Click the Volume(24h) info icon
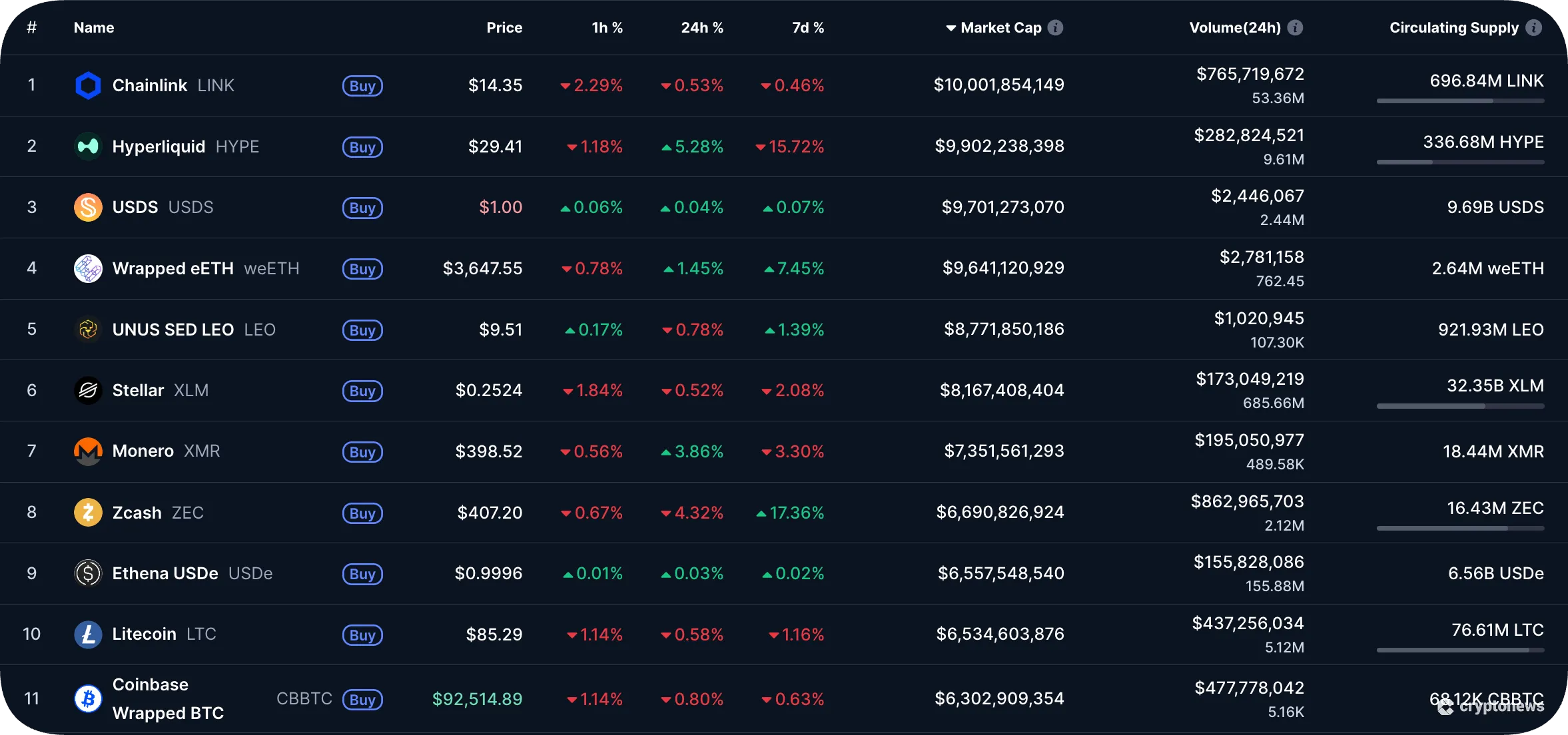Screen dimensions: 1568x735 1295,27
